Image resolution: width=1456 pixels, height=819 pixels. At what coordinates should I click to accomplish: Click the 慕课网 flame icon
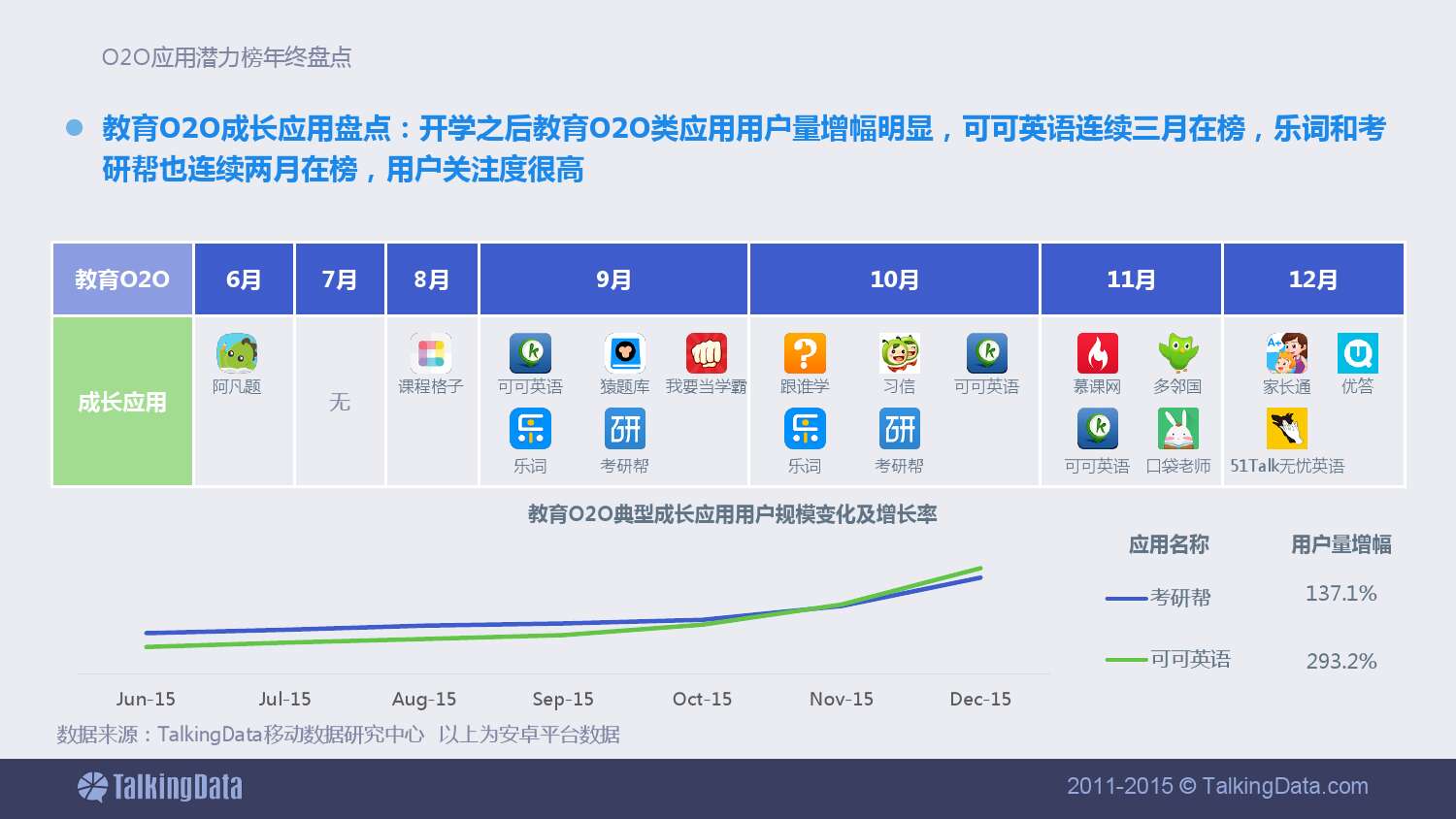[x=1097, y=353]
